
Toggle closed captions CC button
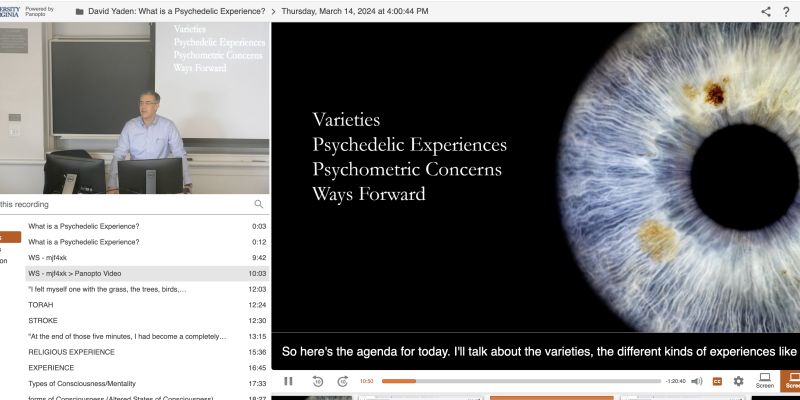point(717,381)
